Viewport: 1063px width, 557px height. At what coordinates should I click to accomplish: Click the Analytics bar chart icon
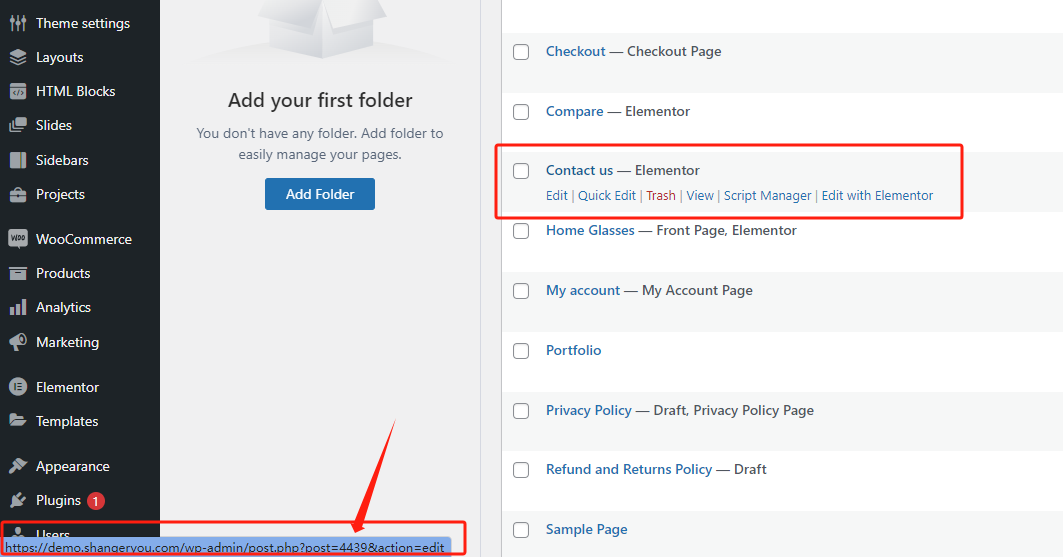click(x=18, y=308)
